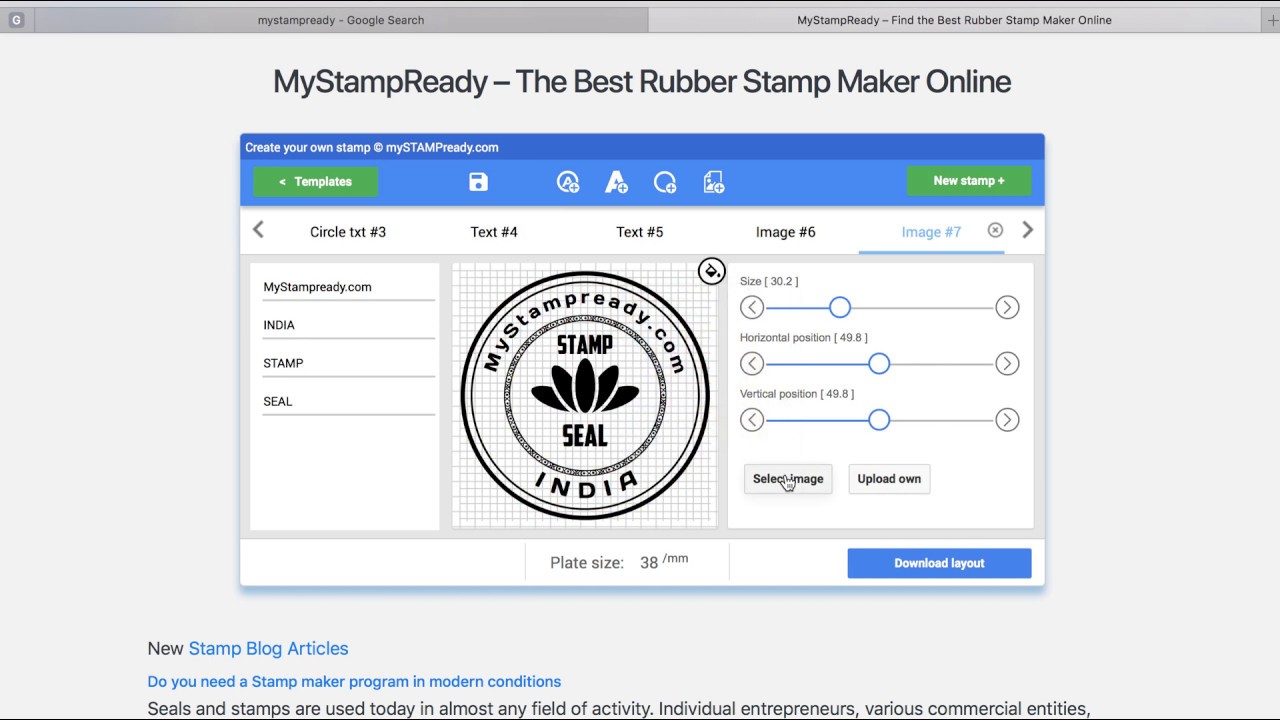This screenshot has height=720, width=1280.
Task: Open a new browser tab with plus
Action: coord(1271,20)
